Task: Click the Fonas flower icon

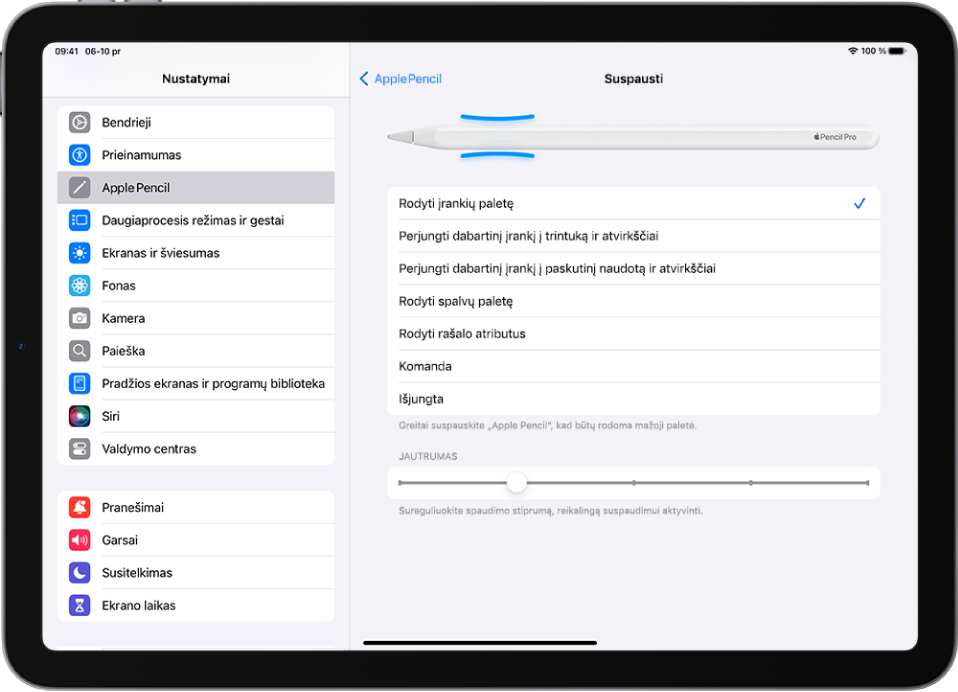Action: click(x=79, y=286)
